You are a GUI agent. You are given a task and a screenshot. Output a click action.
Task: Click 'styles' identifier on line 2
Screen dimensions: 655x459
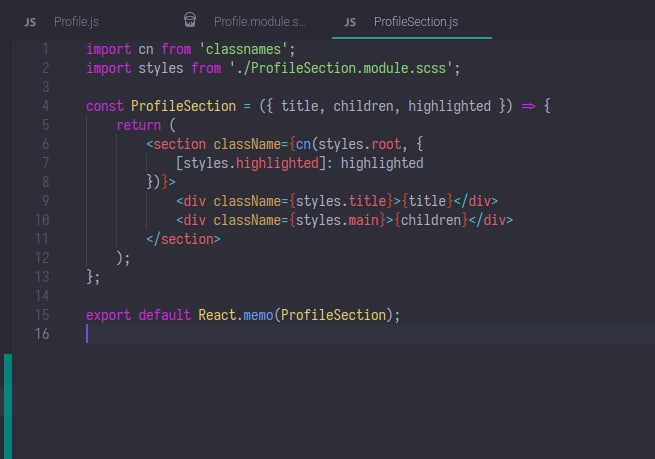161,68
